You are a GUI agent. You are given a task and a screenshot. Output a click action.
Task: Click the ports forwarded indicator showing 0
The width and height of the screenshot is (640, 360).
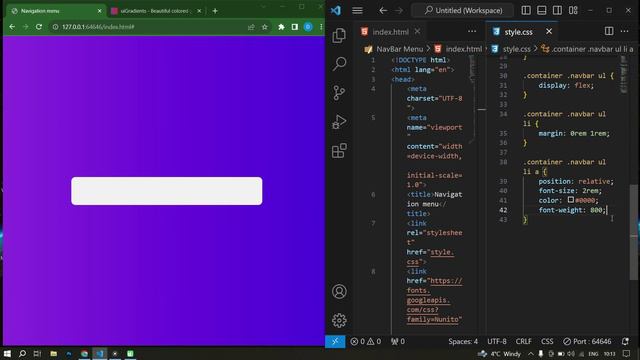pyautogui.click(x=398, y=341)
